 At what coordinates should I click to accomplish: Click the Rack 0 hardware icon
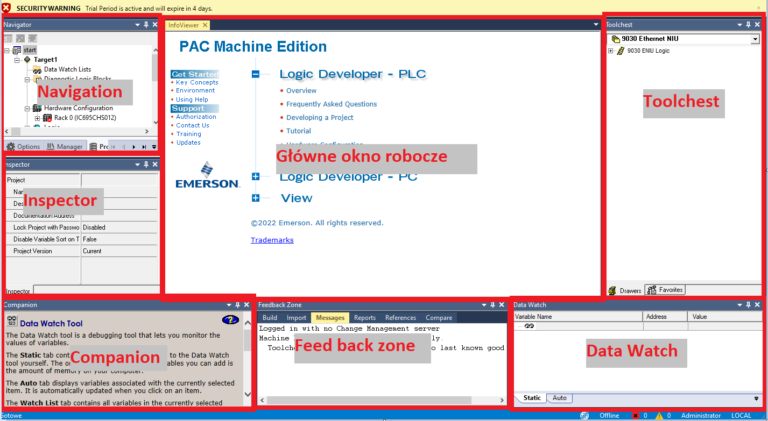tap(48, 118)
